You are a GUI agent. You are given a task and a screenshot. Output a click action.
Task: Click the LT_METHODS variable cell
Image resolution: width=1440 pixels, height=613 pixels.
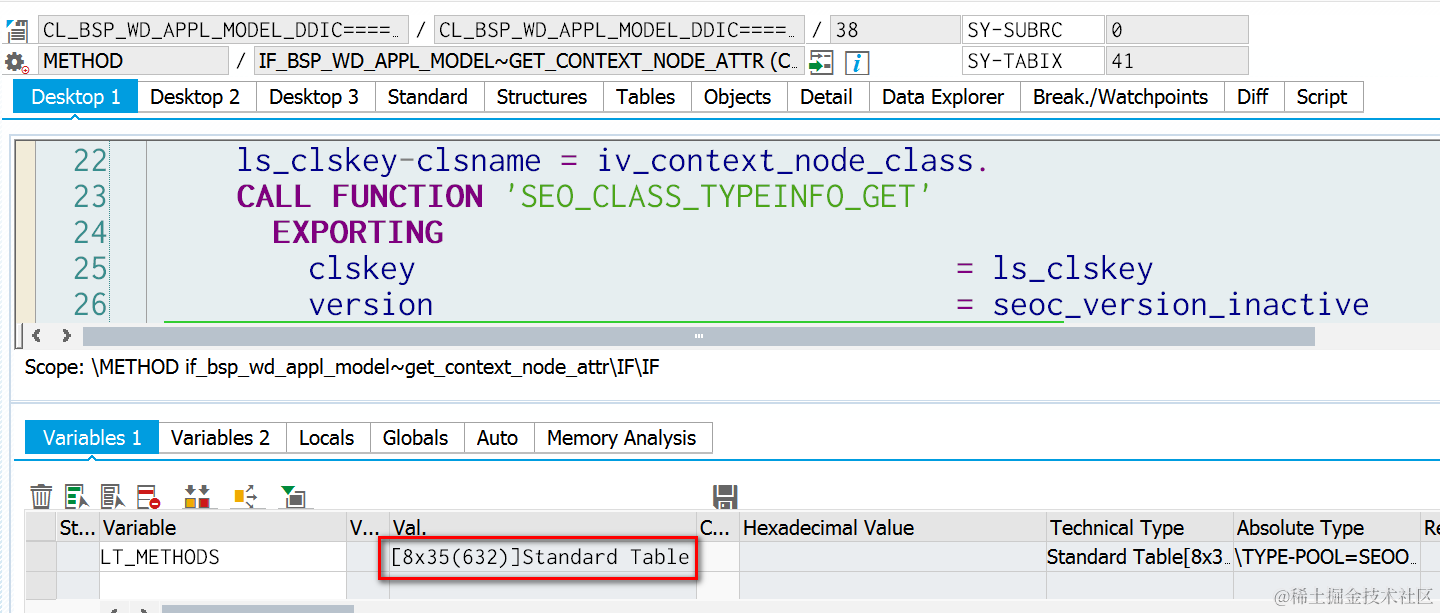tap(223, 557)
